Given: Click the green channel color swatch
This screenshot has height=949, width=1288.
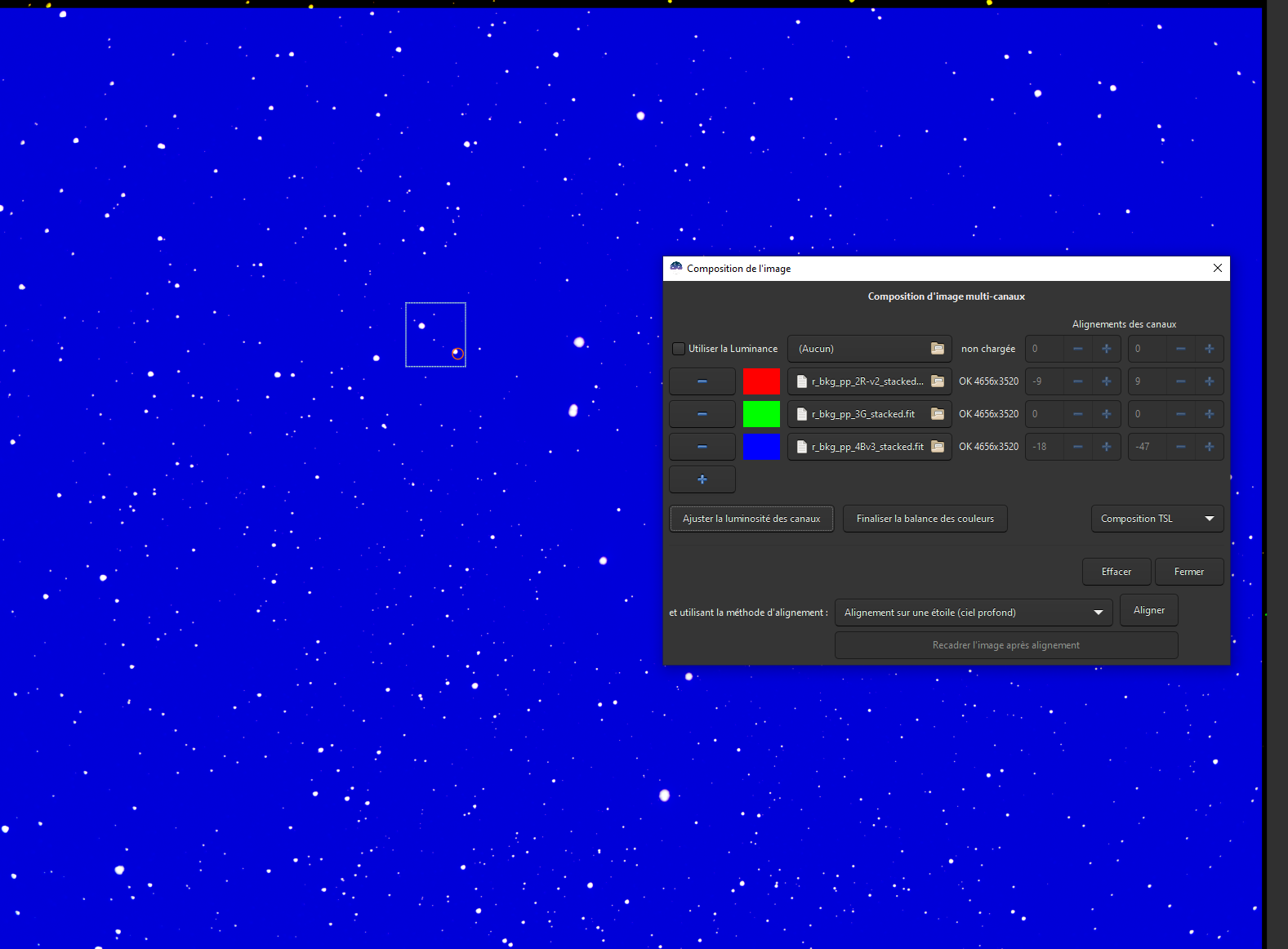Looking at the screenshot, I should click(761, 414).
